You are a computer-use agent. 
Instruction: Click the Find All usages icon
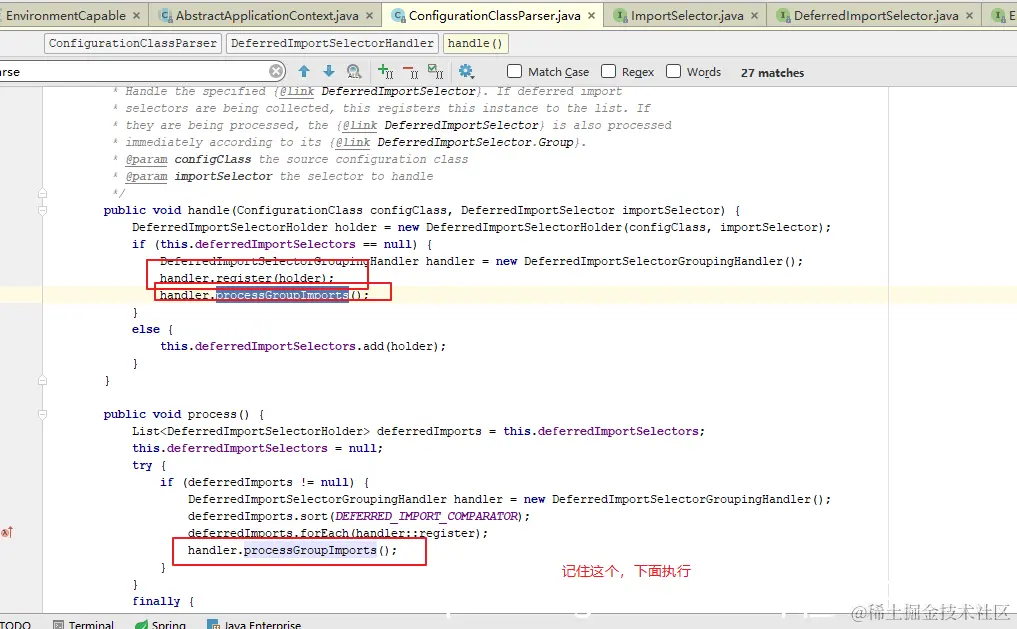pos(353,71)
